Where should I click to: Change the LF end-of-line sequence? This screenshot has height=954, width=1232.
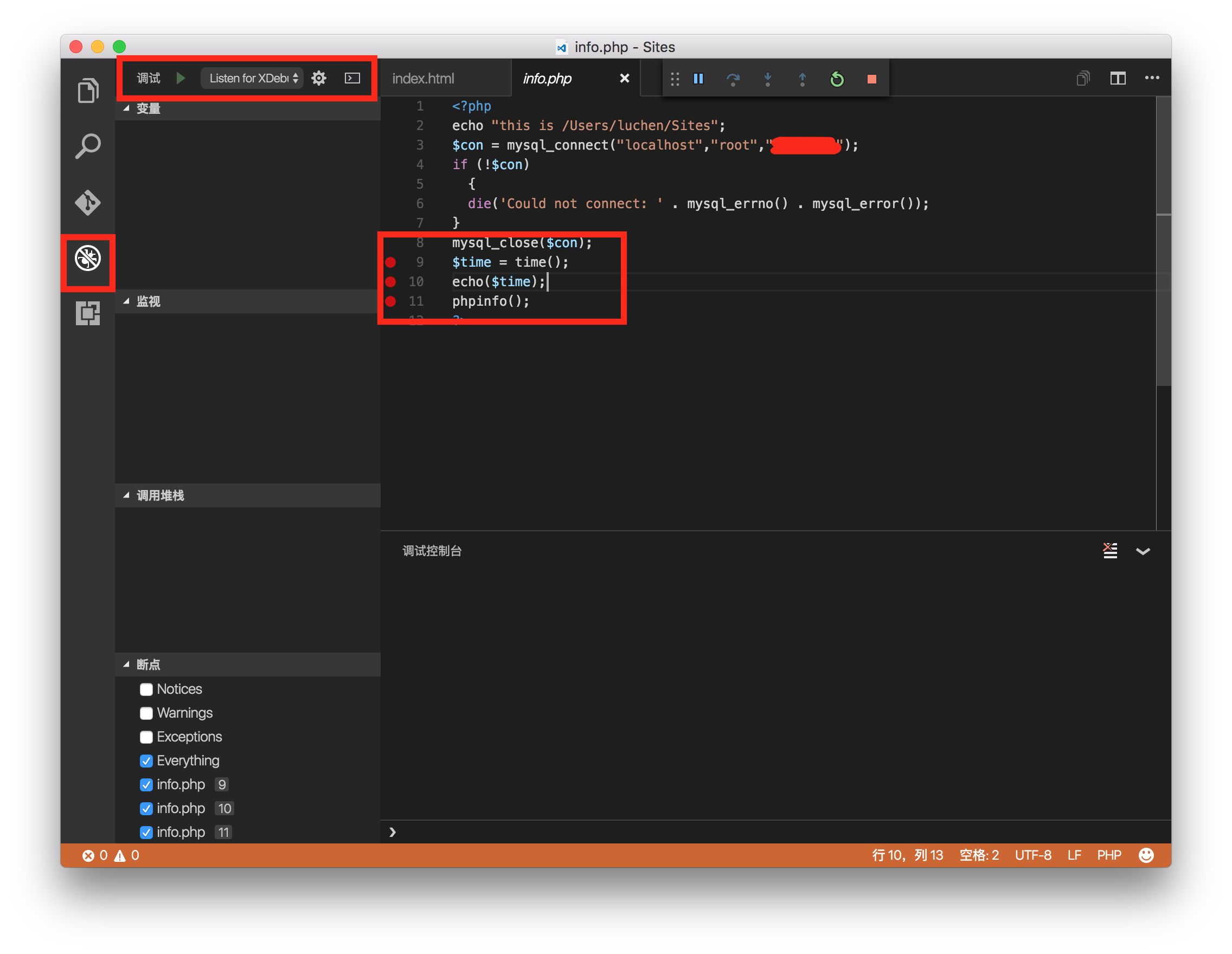(x=1074, y=855)
